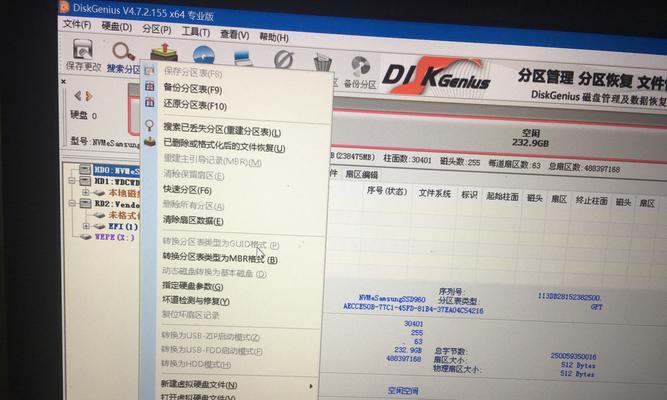The width and height of the screenshot is (667, 400).
Task: Open the 文件(F) menu
Action: tap(77, 24)
